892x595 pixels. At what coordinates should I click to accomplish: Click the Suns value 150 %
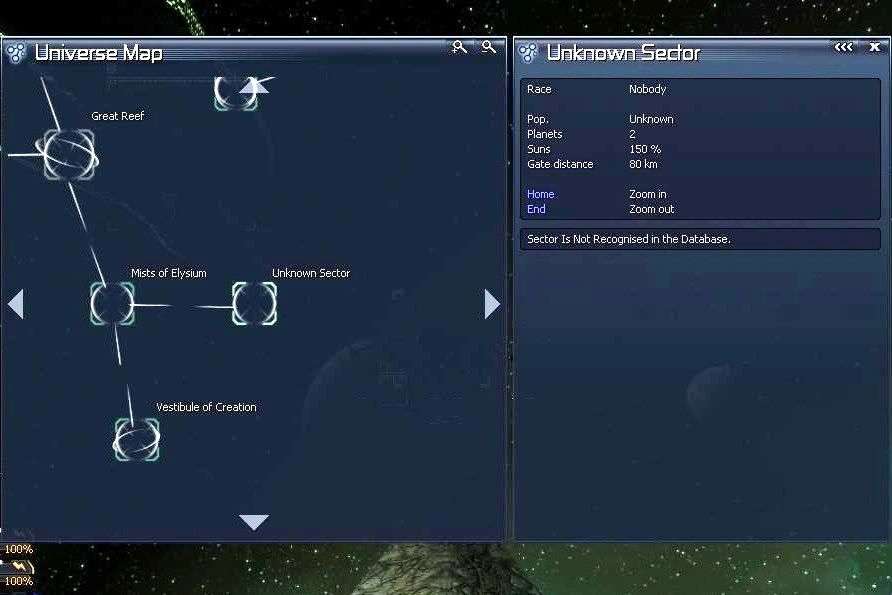click(x=645, y=149)
